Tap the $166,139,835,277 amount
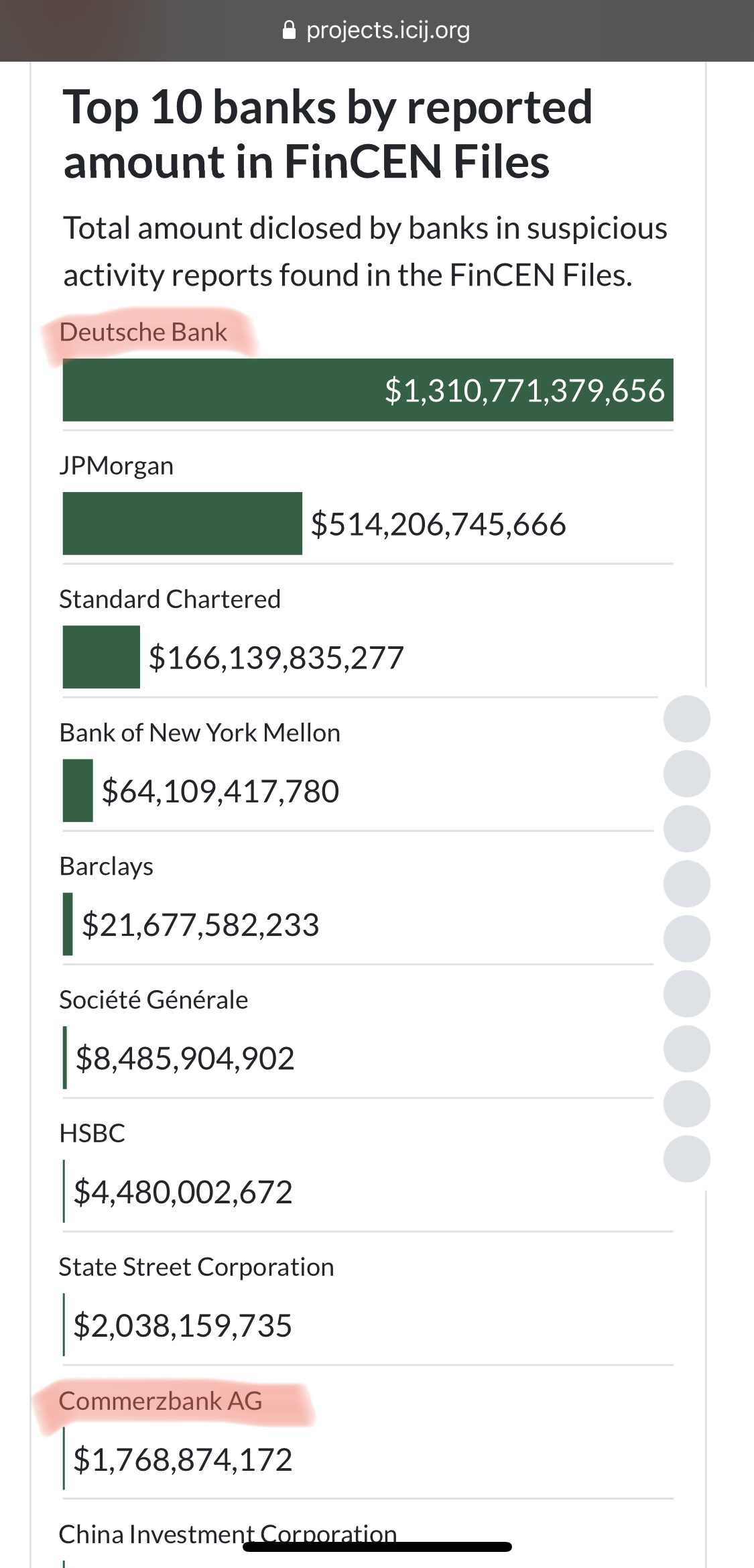The height and width of the screenshot is (1568, 754). [276, 658]
